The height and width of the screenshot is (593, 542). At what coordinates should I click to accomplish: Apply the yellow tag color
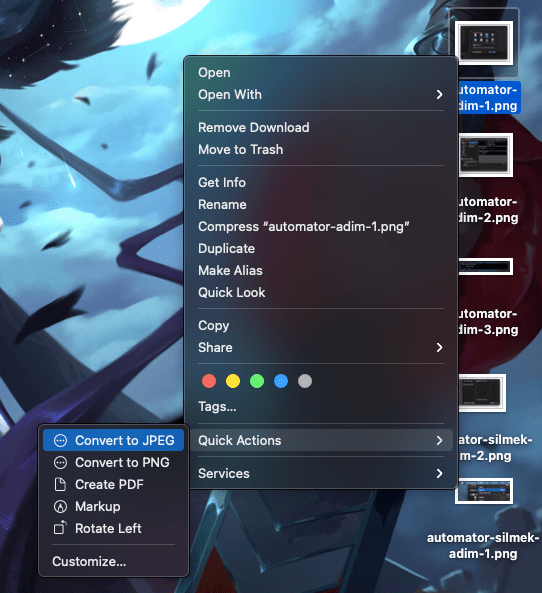tap(233, 381)
